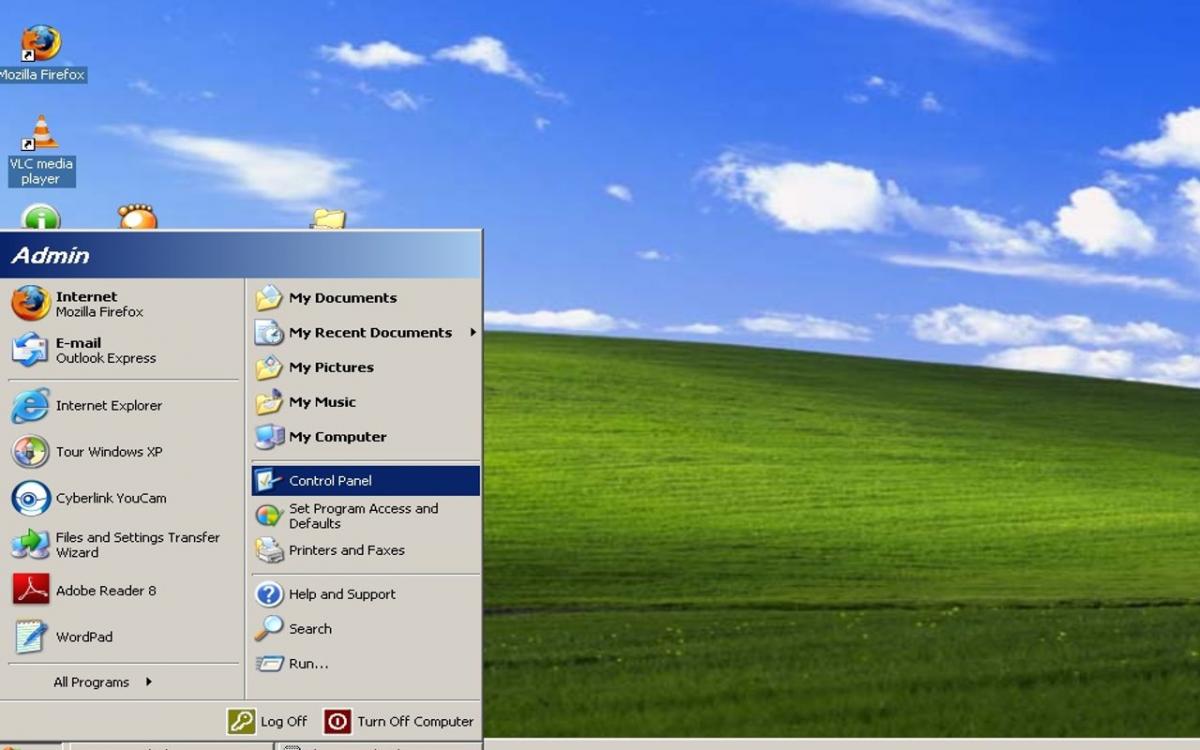The image size is (1200, 750).
Task: Open Search from the Start menu
Action: click(366, 629)
